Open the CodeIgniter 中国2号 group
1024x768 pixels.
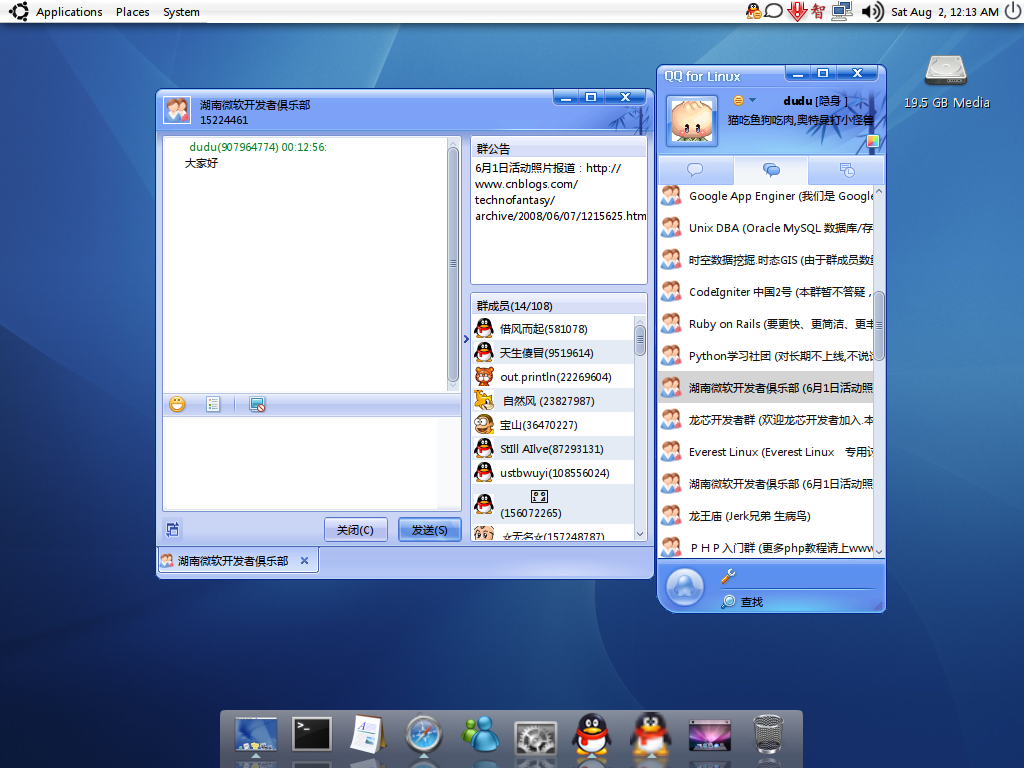[x=766, y=292]
